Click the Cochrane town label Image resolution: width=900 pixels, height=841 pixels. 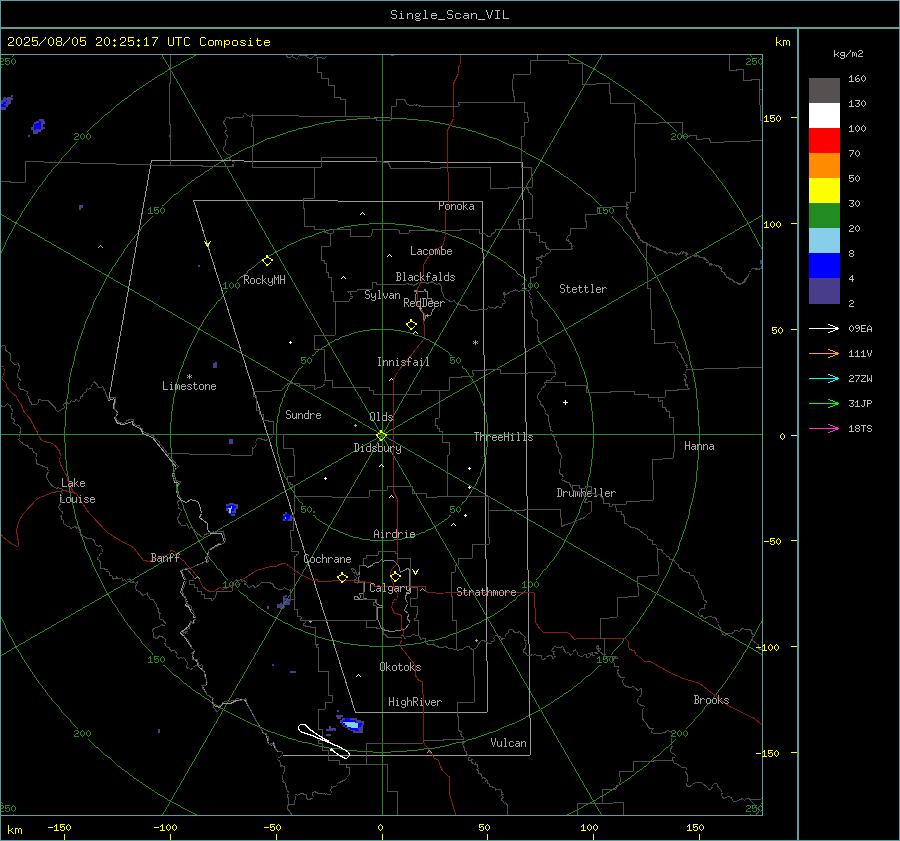[x=327, y=559]
